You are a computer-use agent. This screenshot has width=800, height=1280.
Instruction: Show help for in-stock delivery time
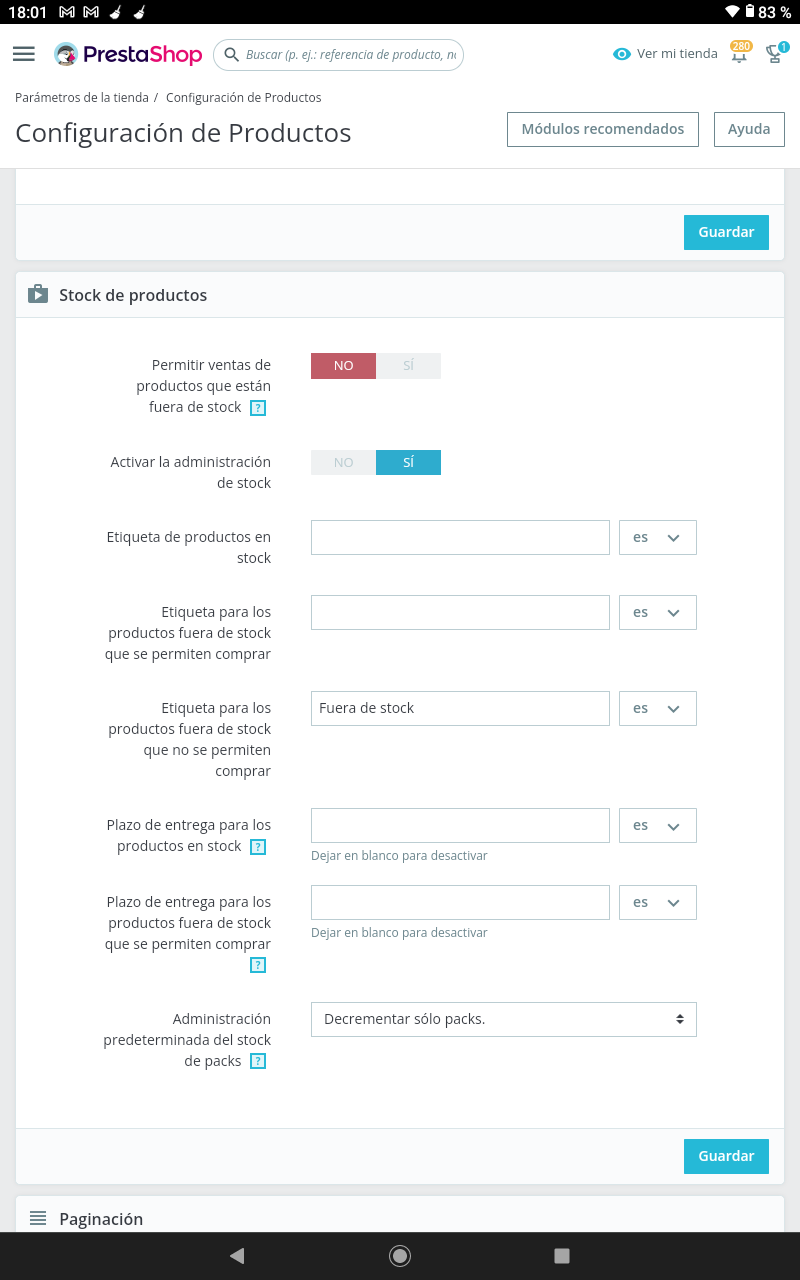point(258,847)
